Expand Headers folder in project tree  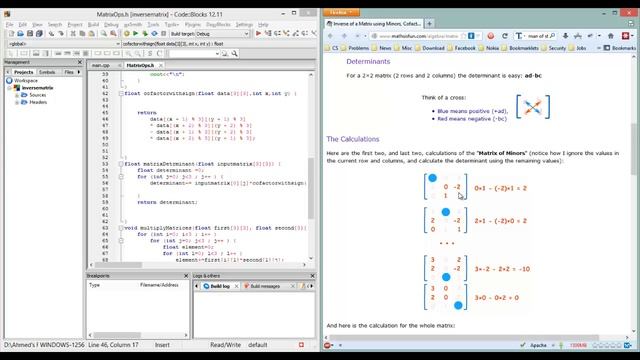click(x=17, y=102)
